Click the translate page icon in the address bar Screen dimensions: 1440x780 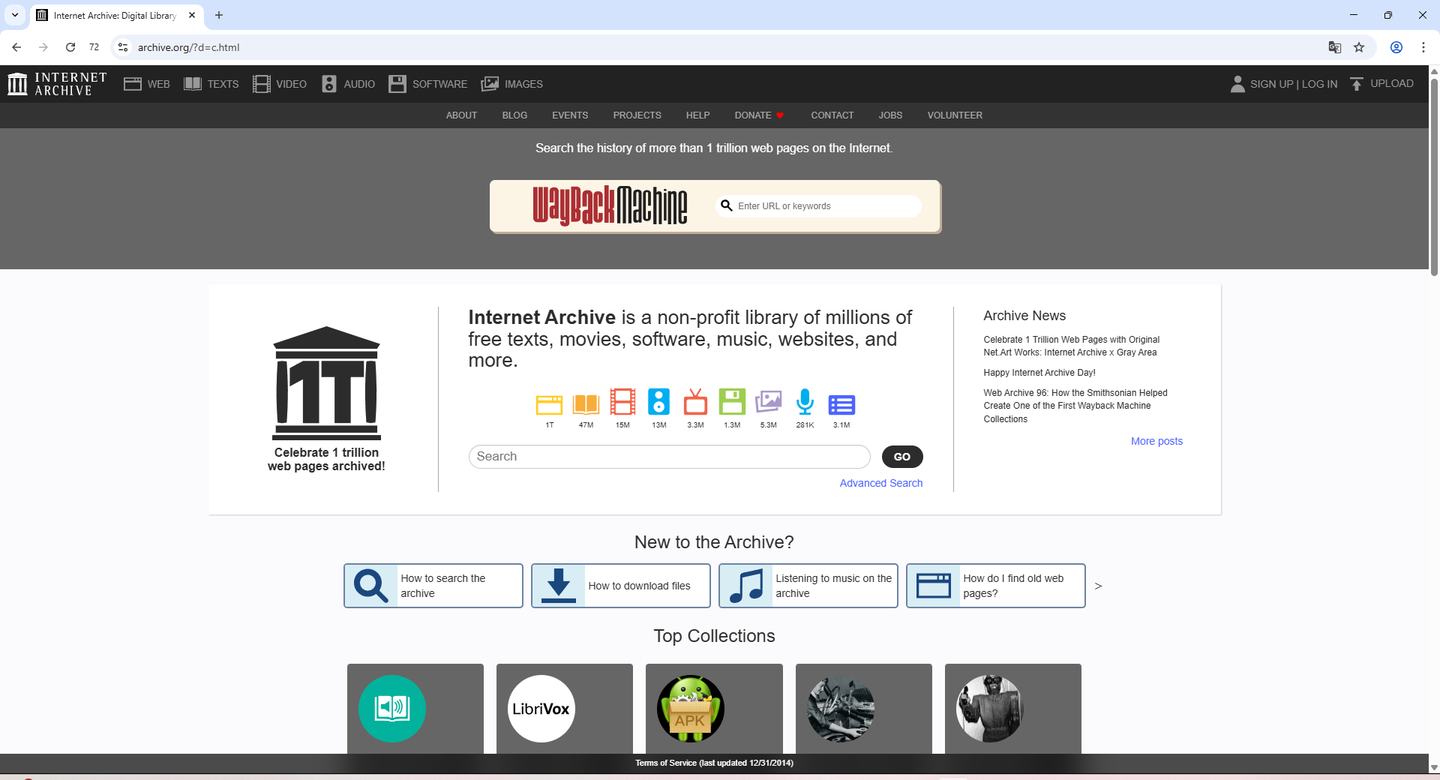coord(1334,47)
